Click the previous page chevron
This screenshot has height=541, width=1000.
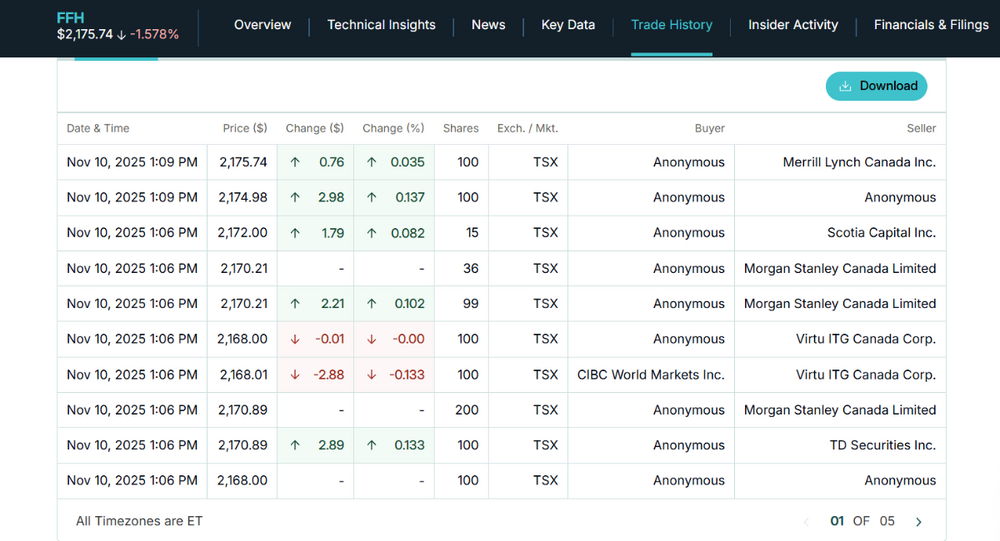806,522
